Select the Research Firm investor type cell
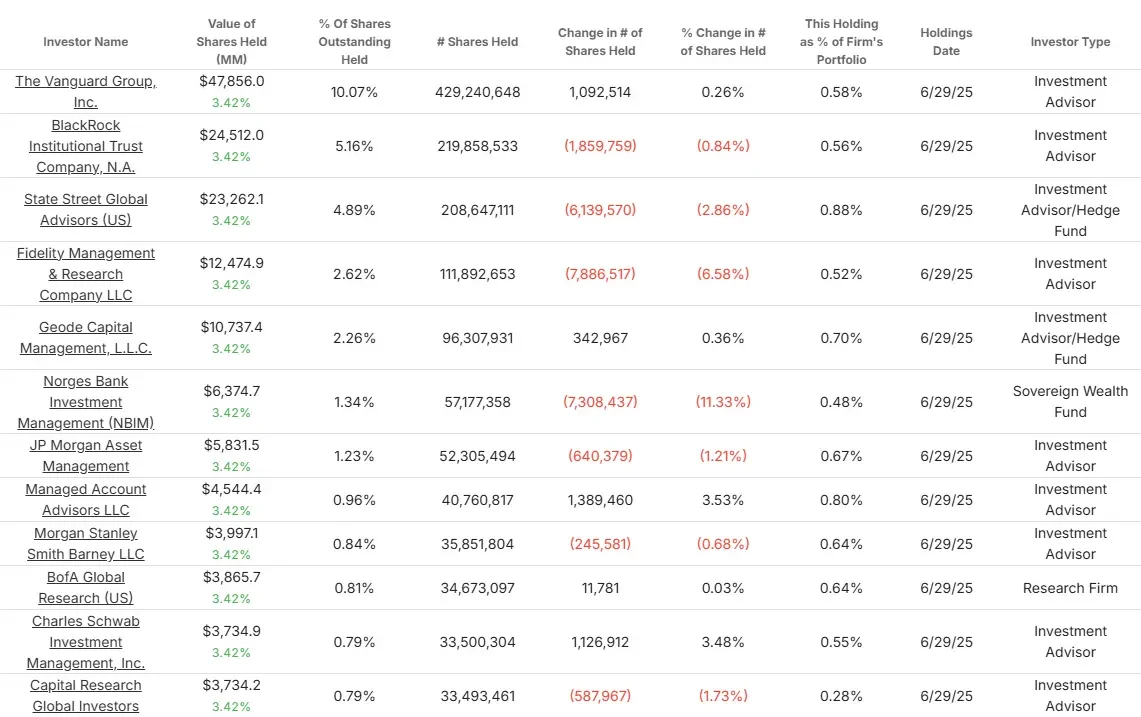The width and height of the screenshot is (1141, 717). point(1070,588)
